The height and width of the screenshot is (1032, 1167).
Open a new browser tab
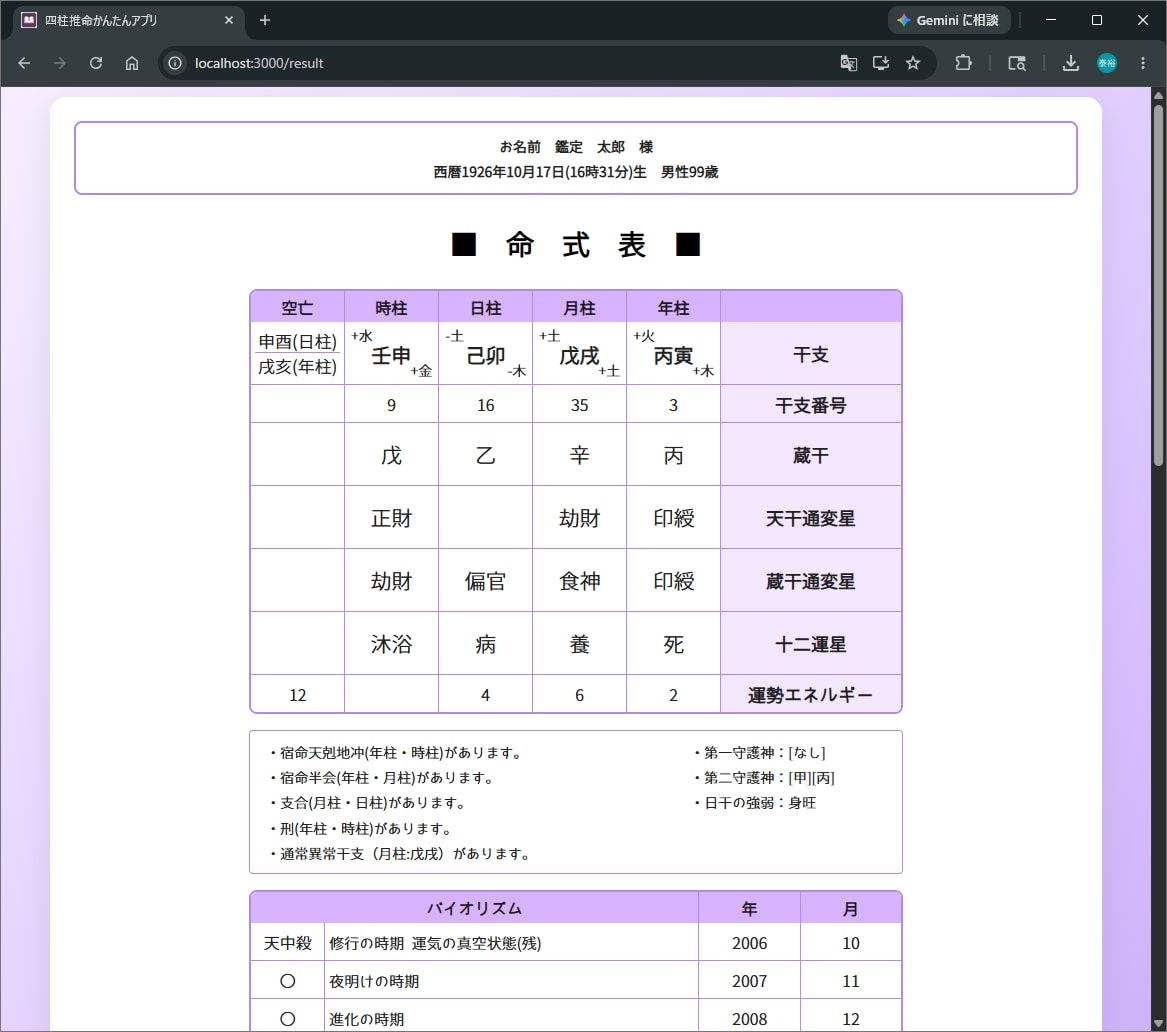tap(265, 20)
